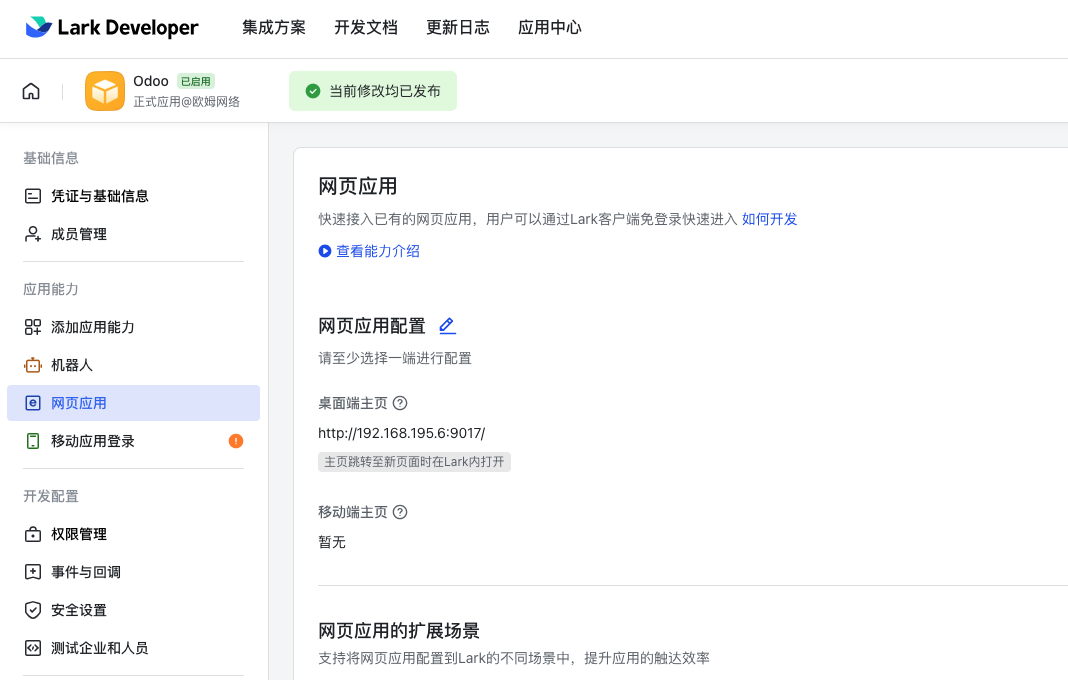Click the 成员管理 person icon
The height and width of the screenshot is (680, 1068).
33,234
